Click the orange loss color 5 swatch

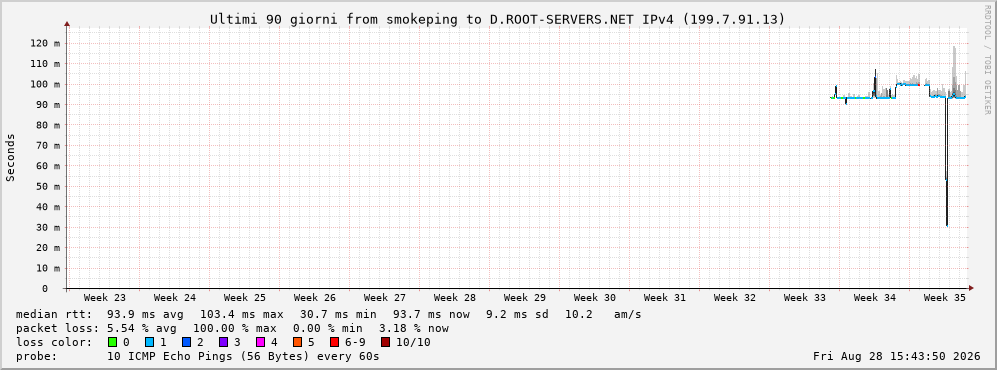[x=297, y=342]
